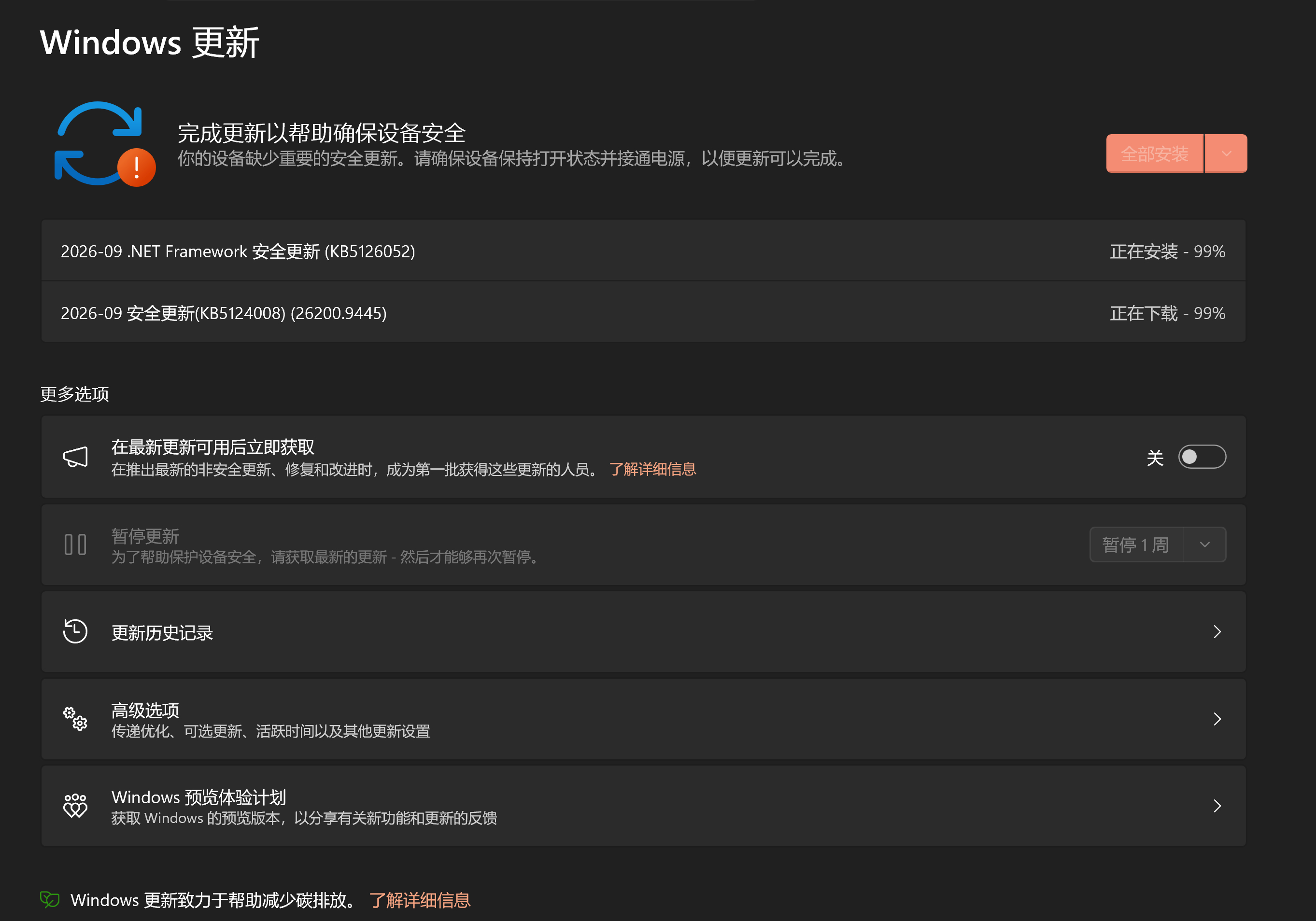Click the Windows 预览体验计划 title text
This screenshot has height=921, width=1316.
point(198,797)
